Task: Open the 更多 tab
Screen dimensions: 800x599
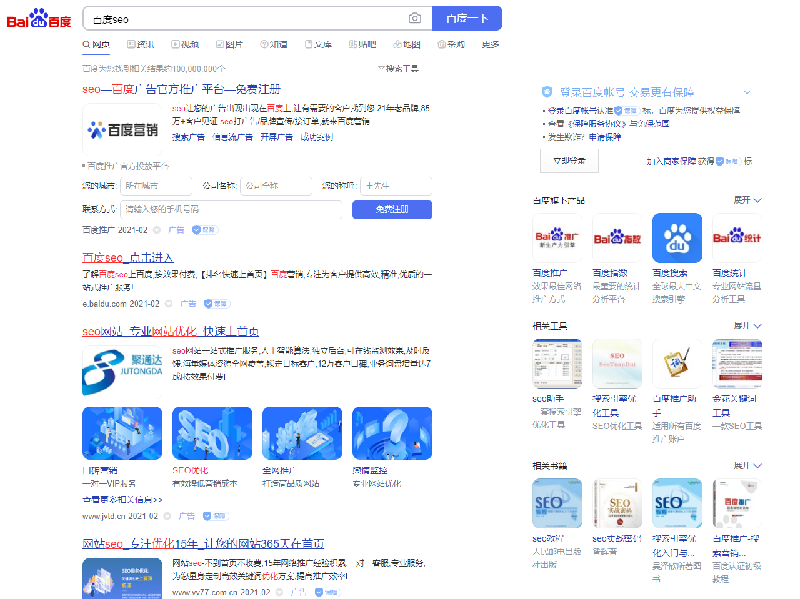Action: click(x=490, y=44)
